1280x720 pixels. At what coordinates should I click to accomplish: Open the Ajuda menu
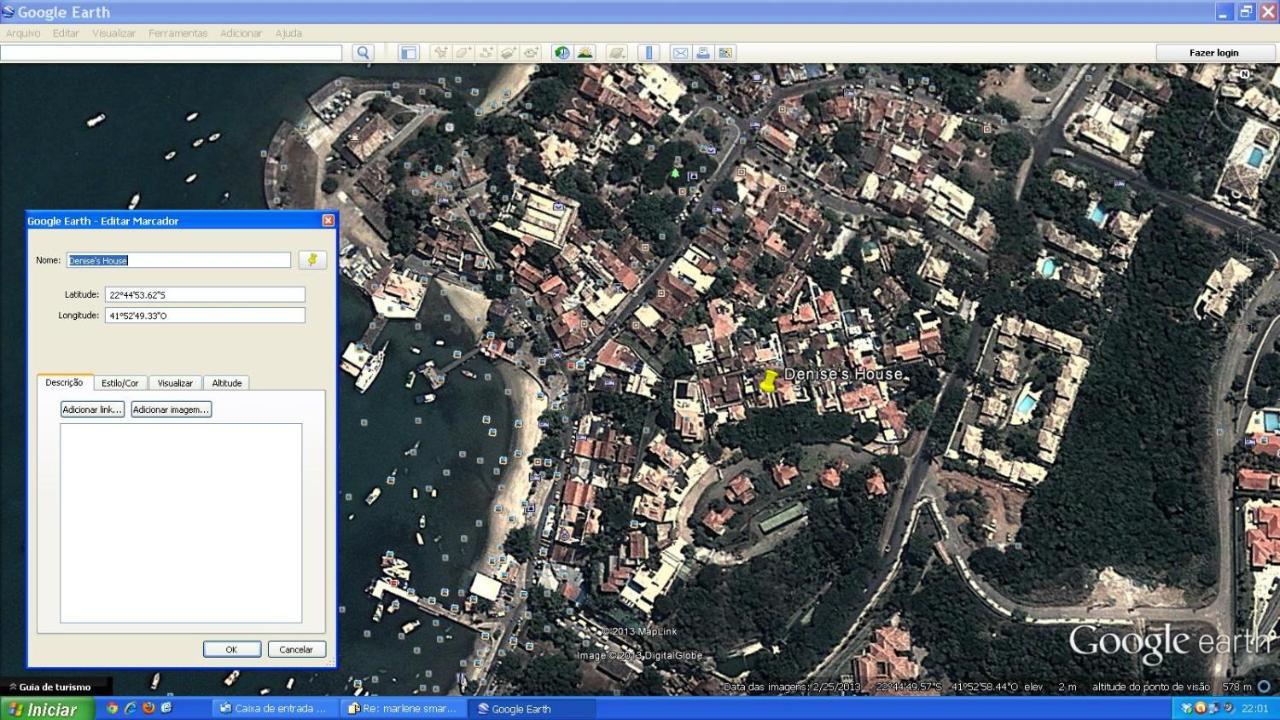[288, 33]
